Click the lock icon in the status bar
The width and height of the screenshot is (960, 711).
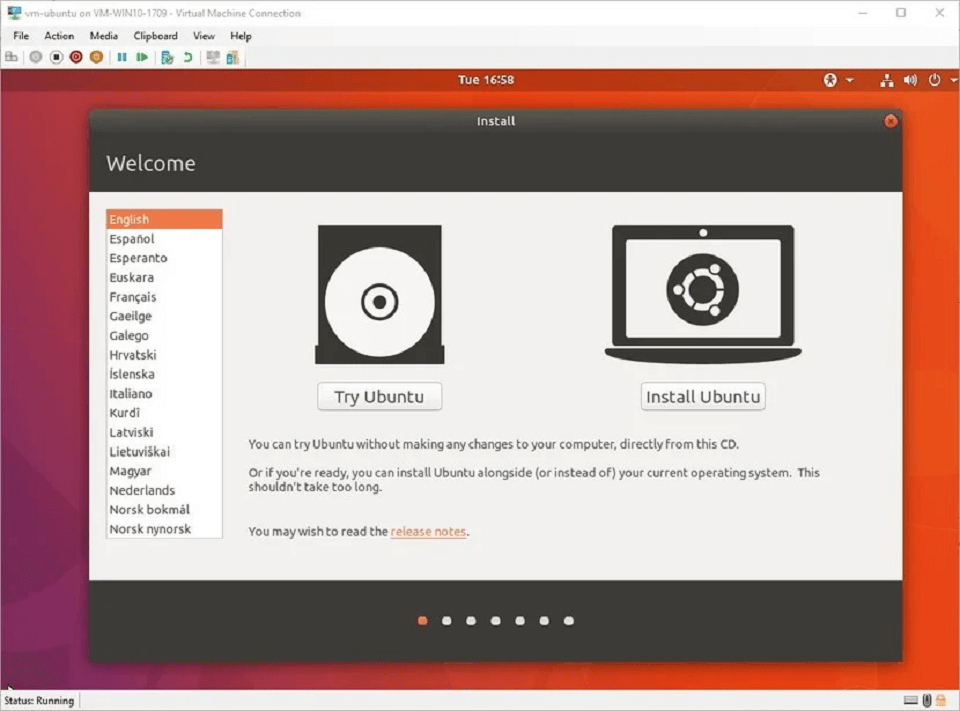(x=941, y=700)
